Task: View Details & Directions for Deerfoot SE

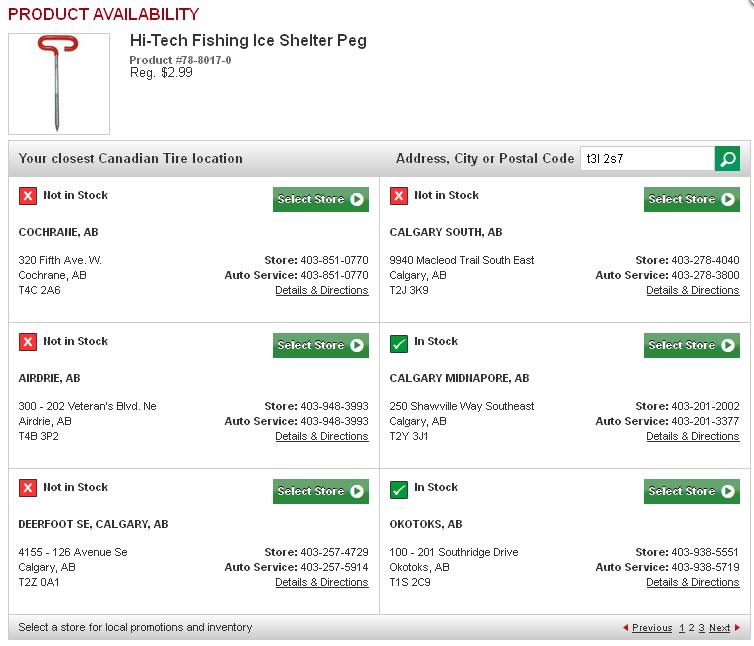Action: point(321,583)
